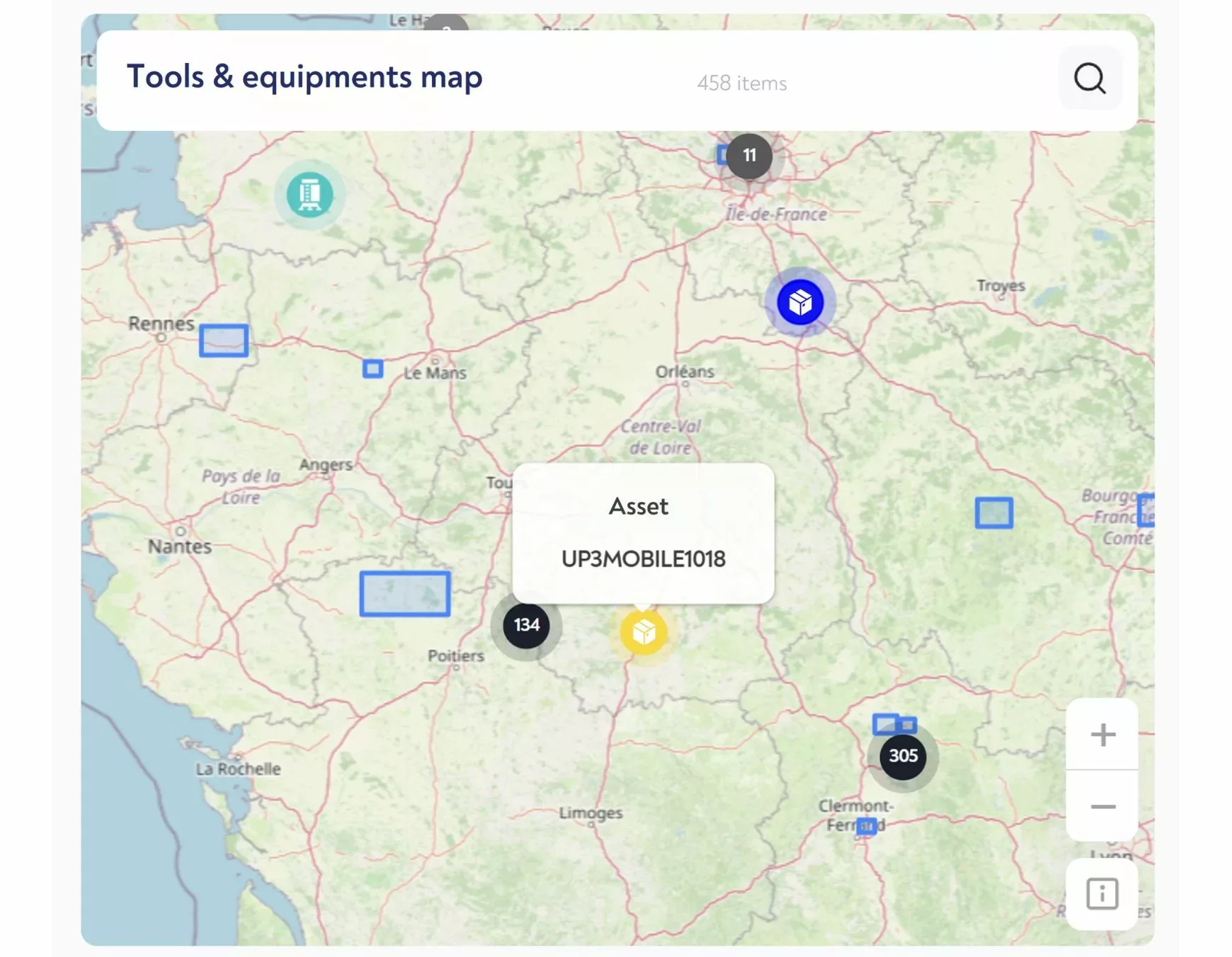Open the map info legend icon
The image size is (1232, 957).
[1102, 894]
